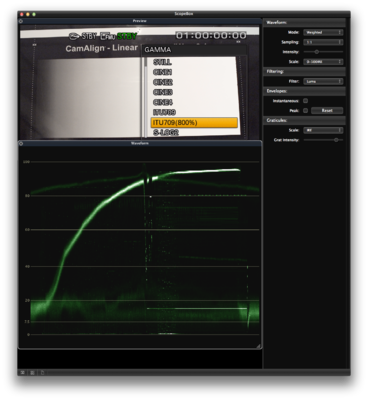368x400 pixels.
Task: Click the document icon in bottom toolbar
Action: 42,373
